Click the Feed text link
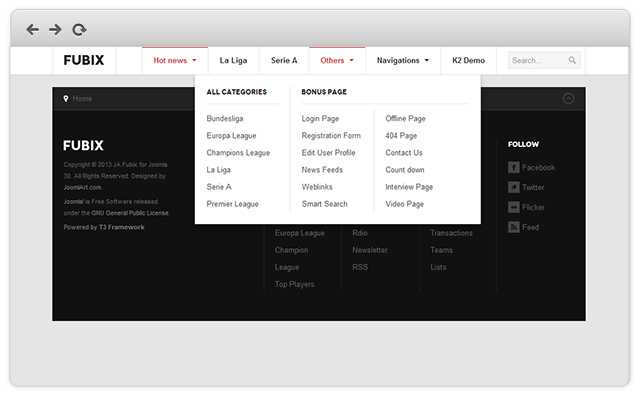The image size is (640, 395). (531, 227)
